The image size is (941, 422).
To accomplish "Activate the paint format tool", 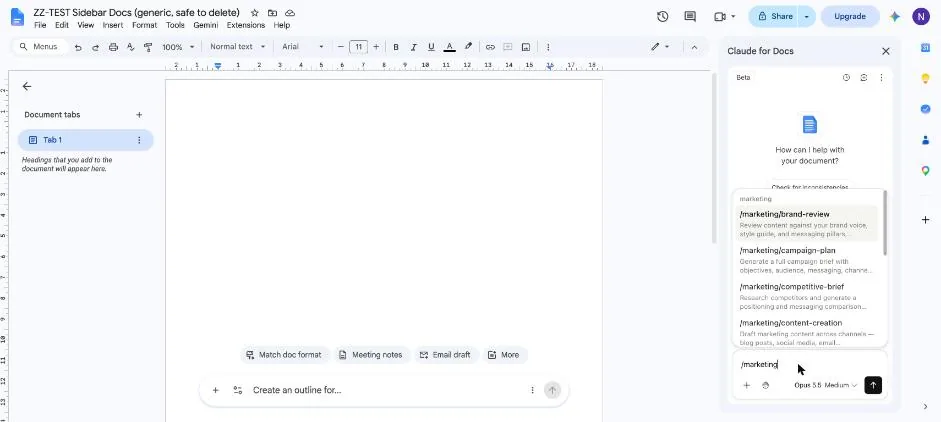I will click(x=148, y=47).
